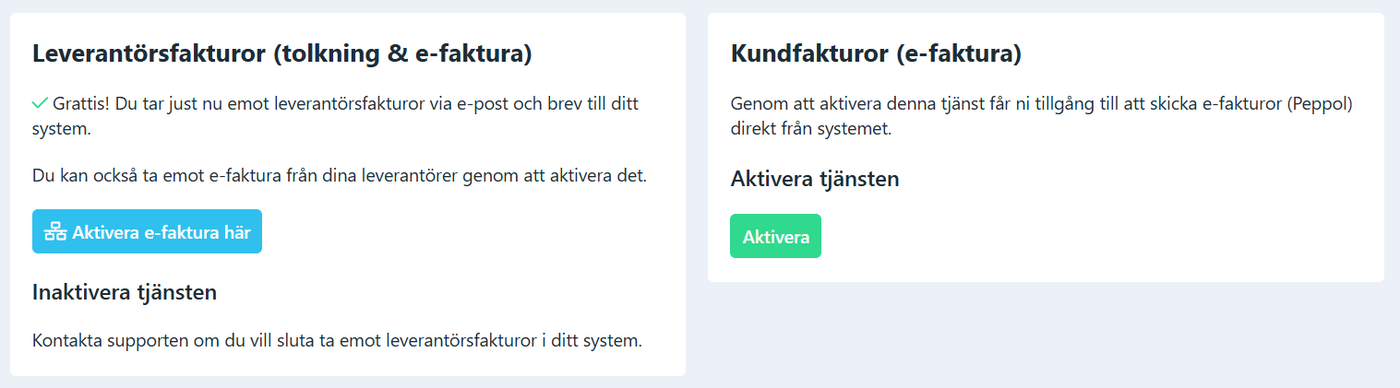This screenshot has width=1400, height=388.
Task: Click (e-faktura) in the Kundfakturor heading
Action: [x=959, y=54]
